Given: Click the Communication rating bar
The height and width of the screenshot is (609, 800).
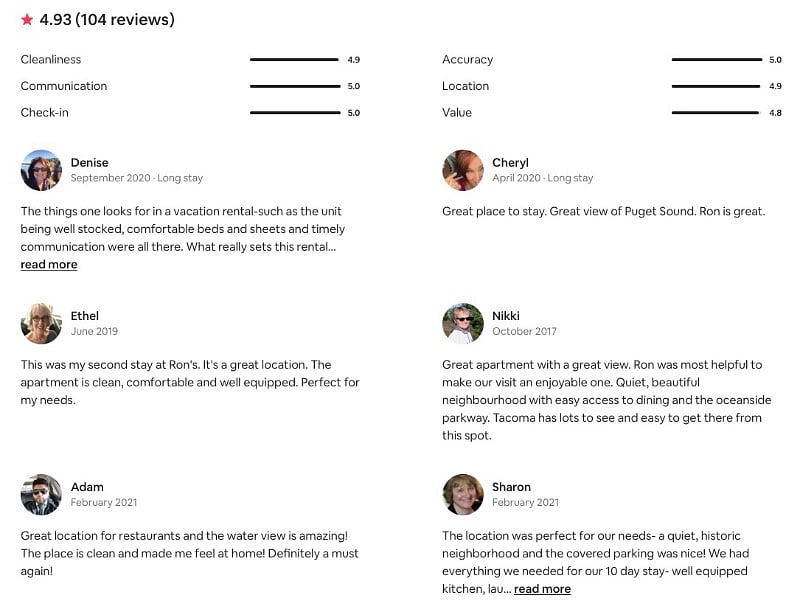Looking at the screenshot, I should click(x=295, y=86).
